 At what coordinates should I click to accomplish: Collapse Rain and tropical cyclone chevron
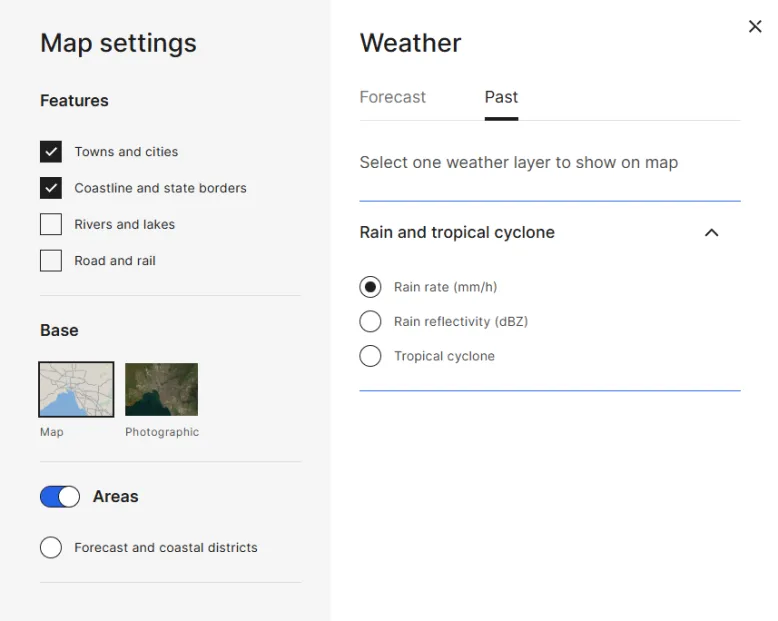click(x=711, y=233)
